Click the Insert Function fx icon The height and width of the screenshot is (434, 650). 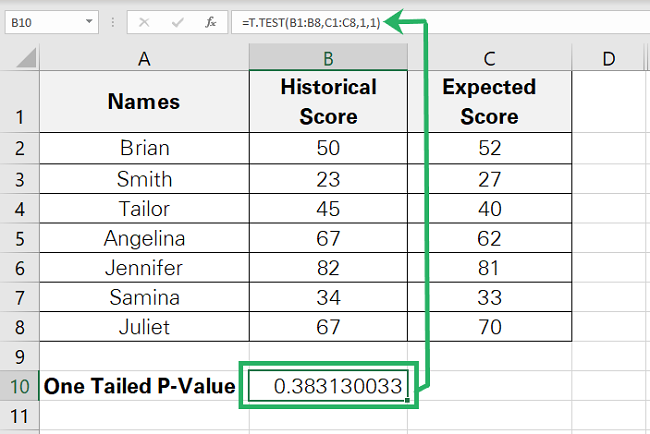click(211, 21)
